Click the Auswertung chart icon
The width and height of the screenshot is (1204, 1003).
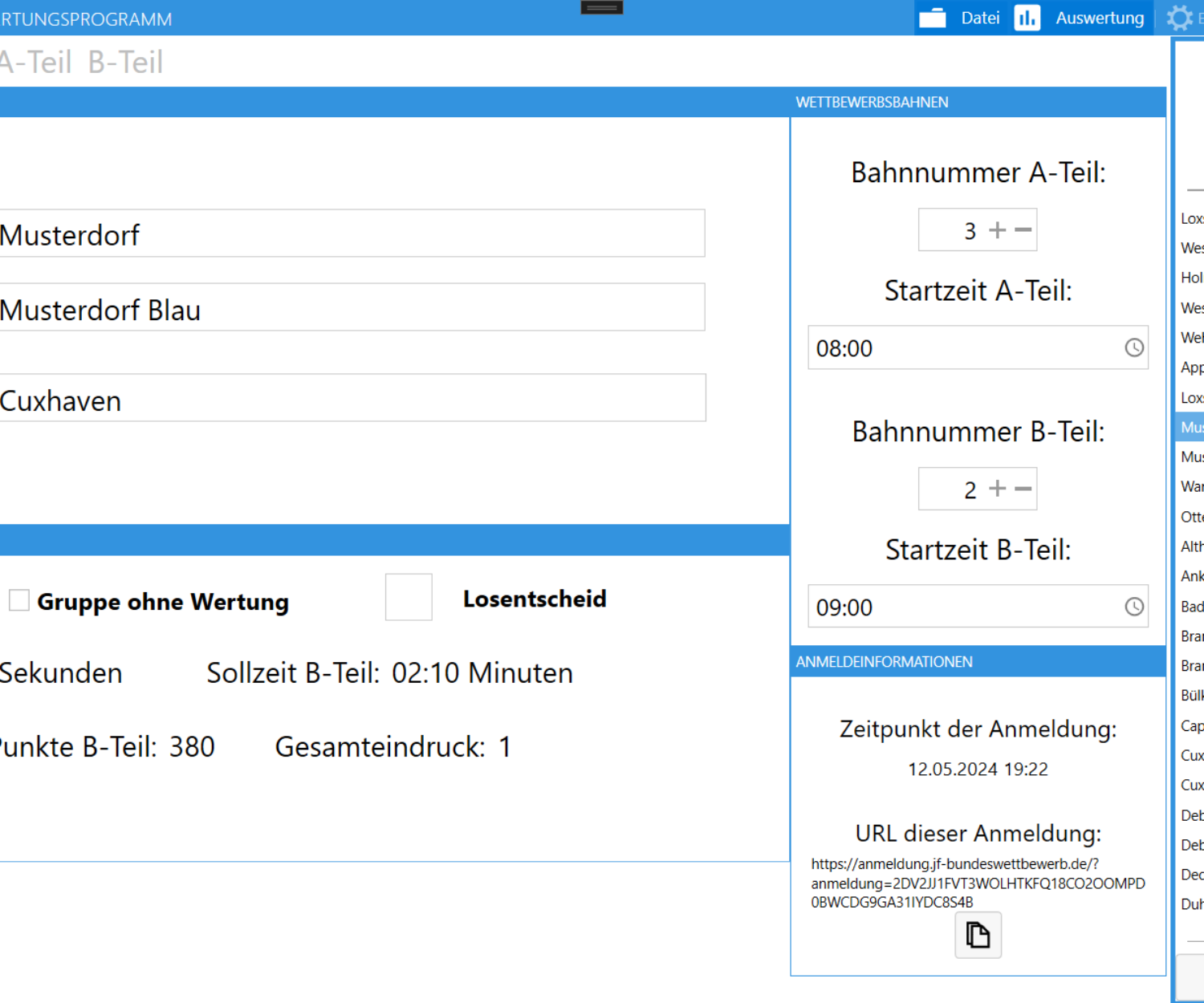pyautogui.click(x=1027, y=18)
